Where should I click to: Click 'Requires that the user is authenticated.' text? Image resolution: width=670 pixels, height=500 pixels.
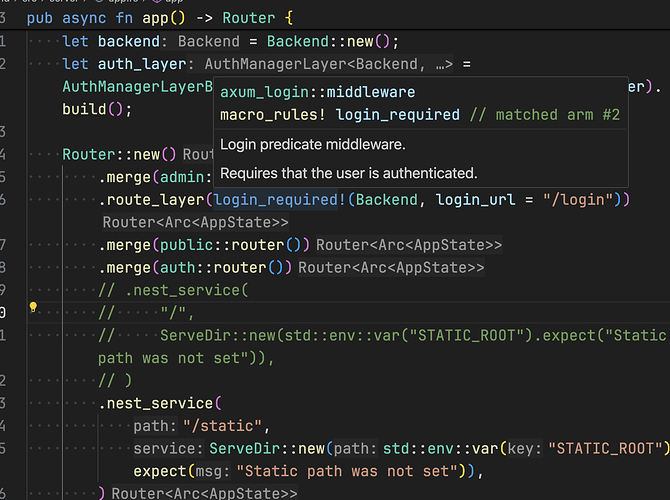(349, 173)
